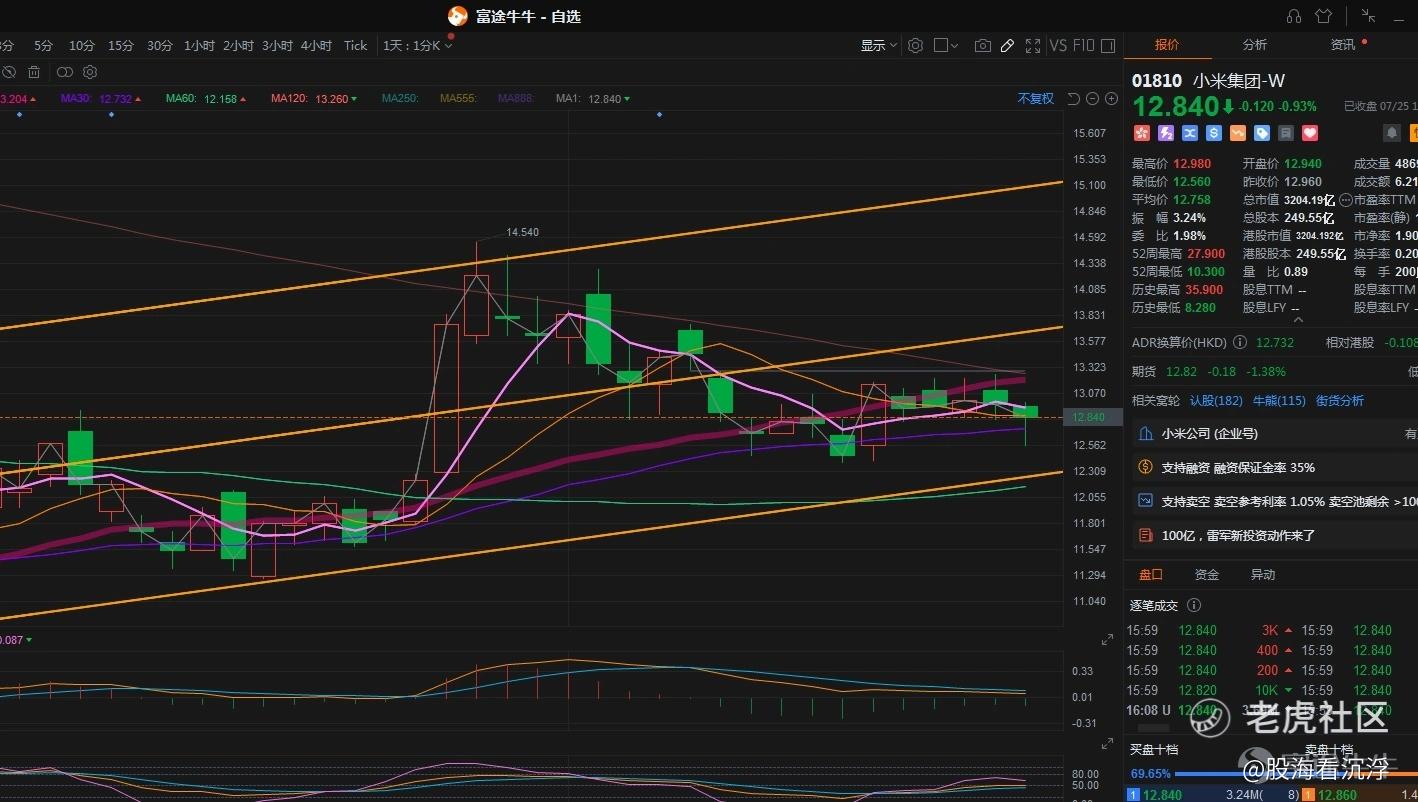Image resolution: width=1418 pixels, height=802 pixels.
Task: Switch to the 报价 tab
Action: click(x=1167, y=45)
